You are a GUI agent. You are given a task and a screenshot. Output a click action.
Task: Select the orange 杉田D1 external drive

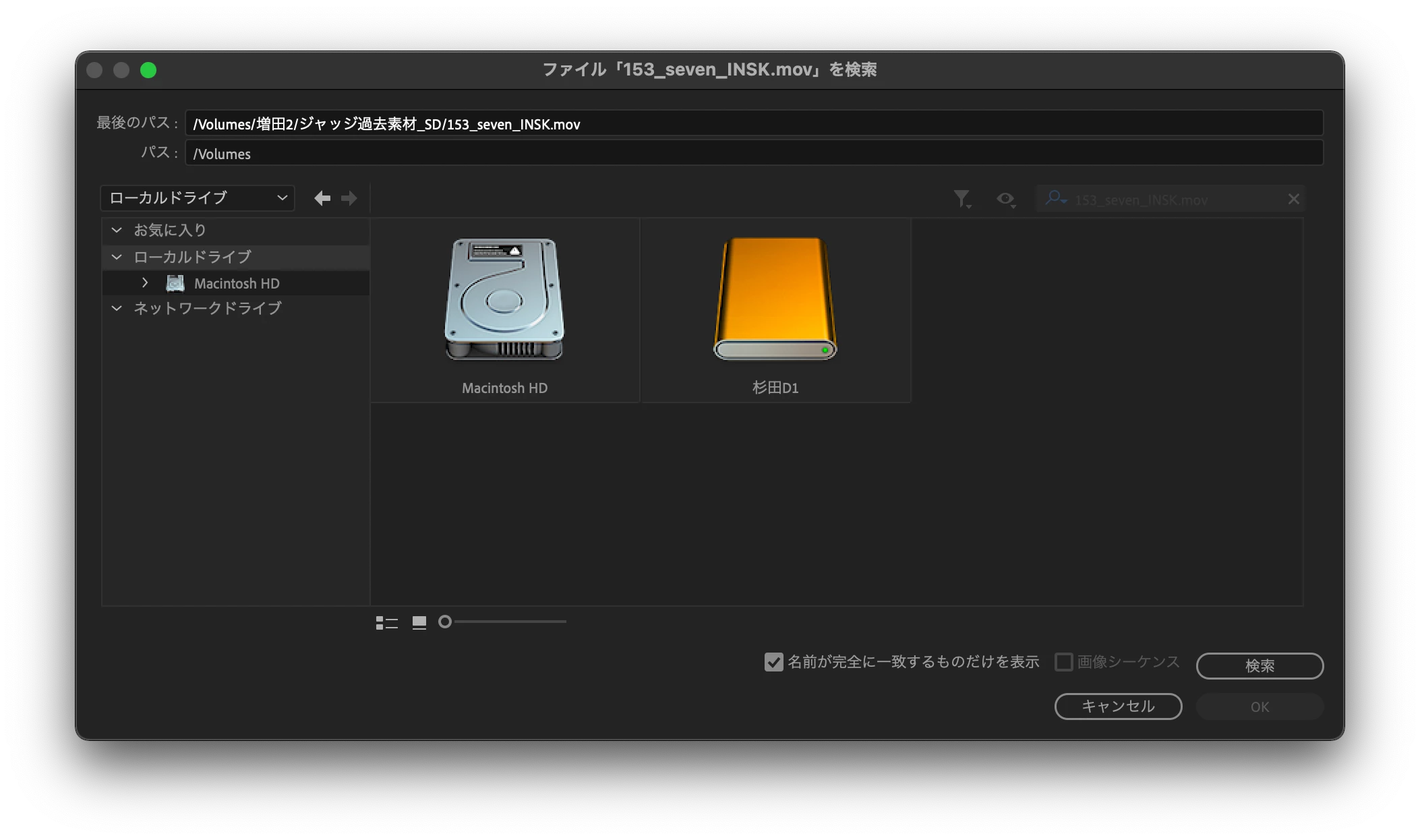coord(775,301)
